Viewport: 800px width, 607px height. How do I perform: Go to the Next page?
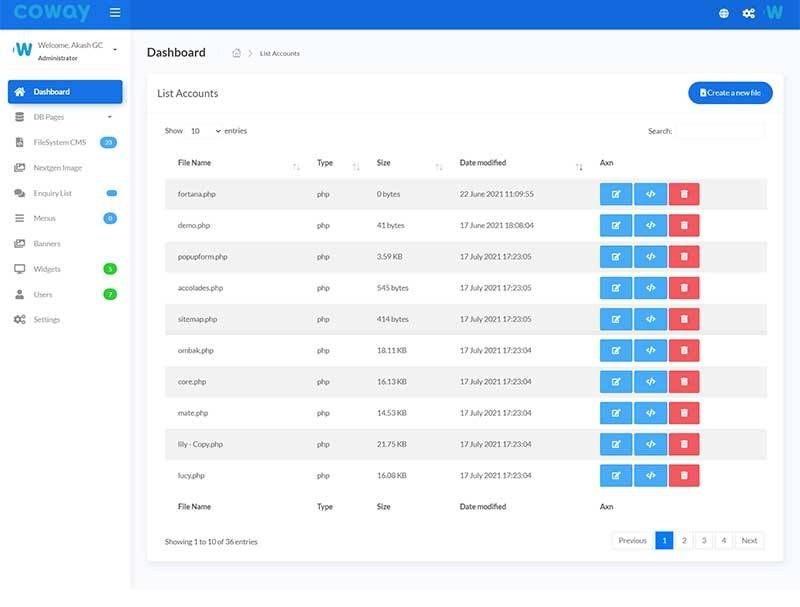tap(749, 540)
